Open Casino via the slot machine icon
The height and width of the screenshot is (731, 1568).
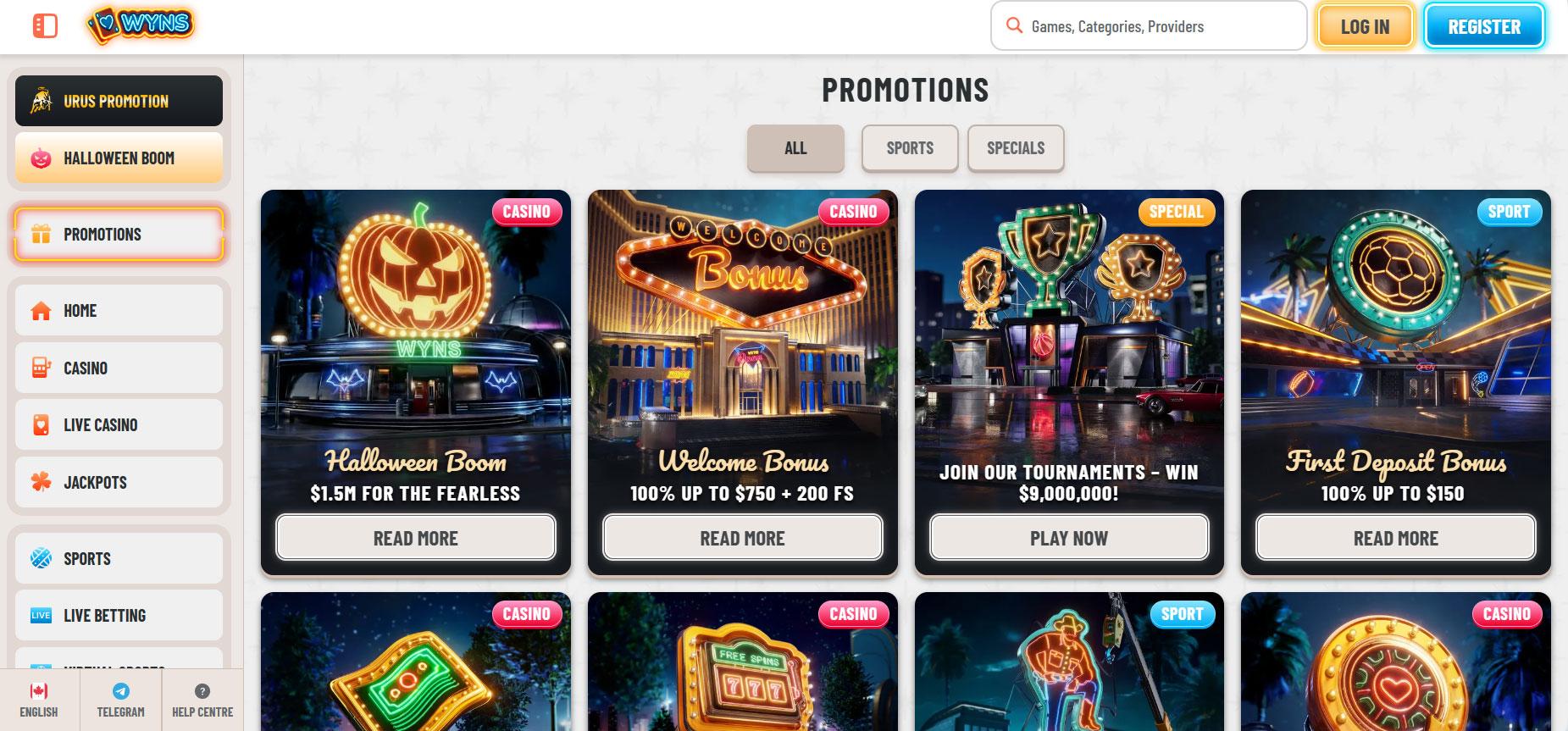[x=41, y=368]
